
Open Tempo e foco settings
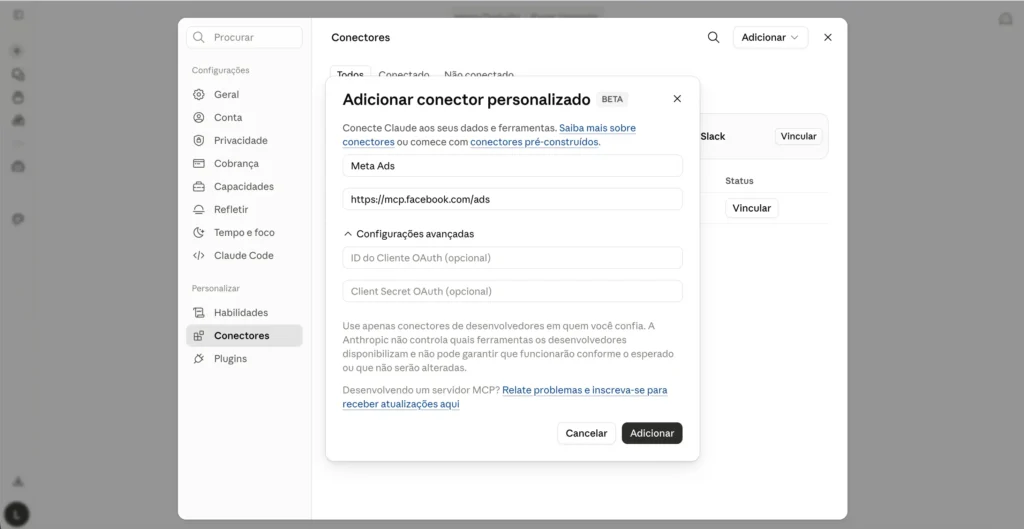[244, 232]
